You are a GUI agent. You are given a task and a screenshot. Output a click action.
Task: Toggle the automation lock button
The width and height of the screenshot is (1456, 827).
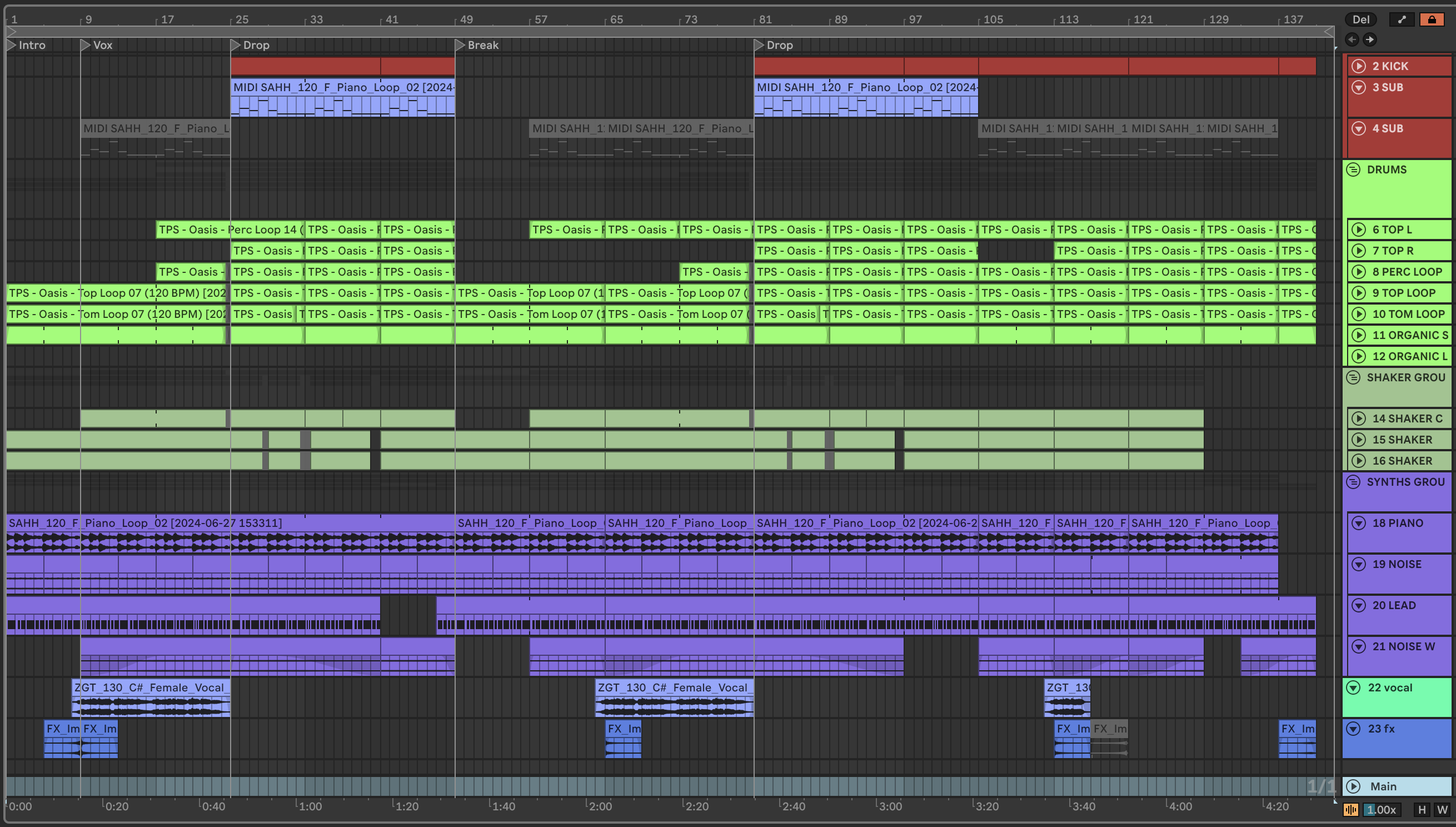click(x=1432, y=19)
